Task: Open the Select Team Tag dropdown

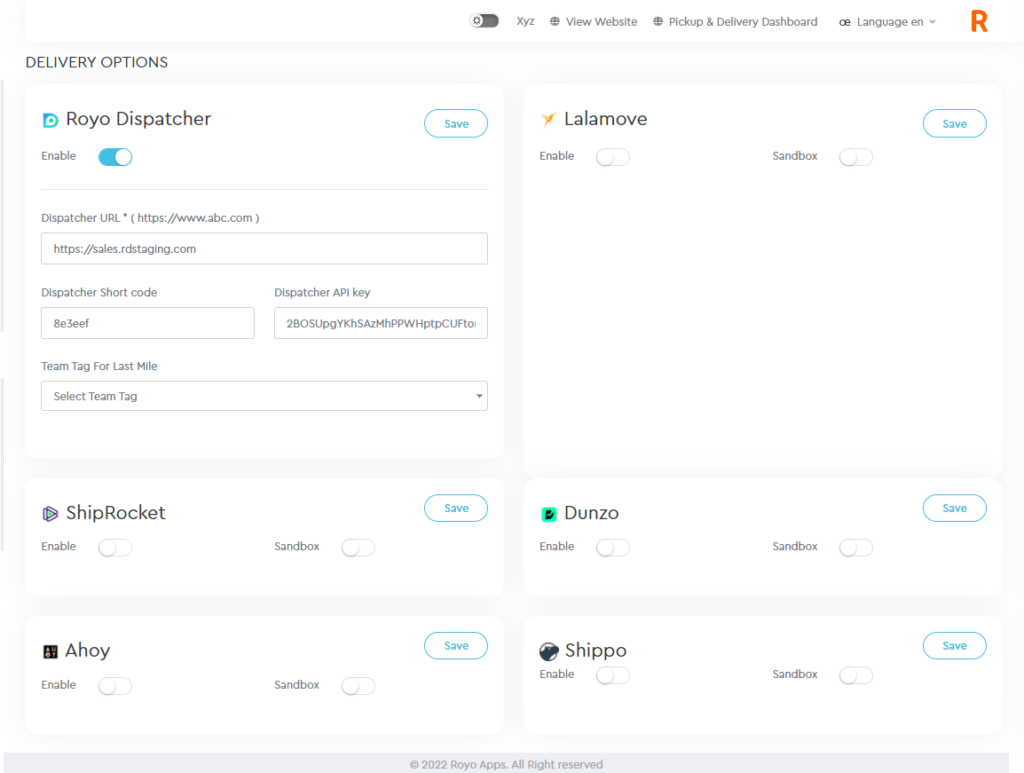Action: point(264,396)
